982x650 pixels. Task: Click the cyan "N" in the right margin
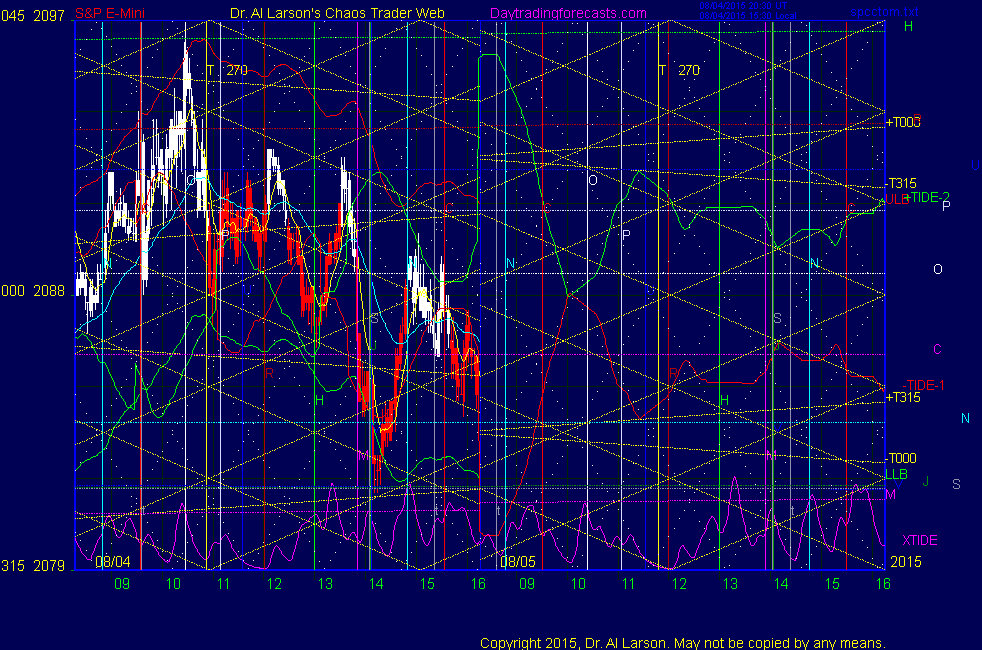click(965, 418)
